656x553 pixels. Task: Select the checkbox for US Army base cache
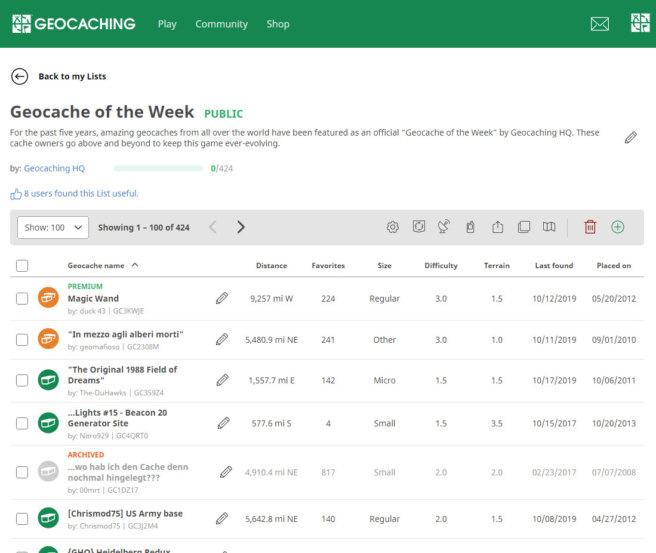click(x=22, y=519)
